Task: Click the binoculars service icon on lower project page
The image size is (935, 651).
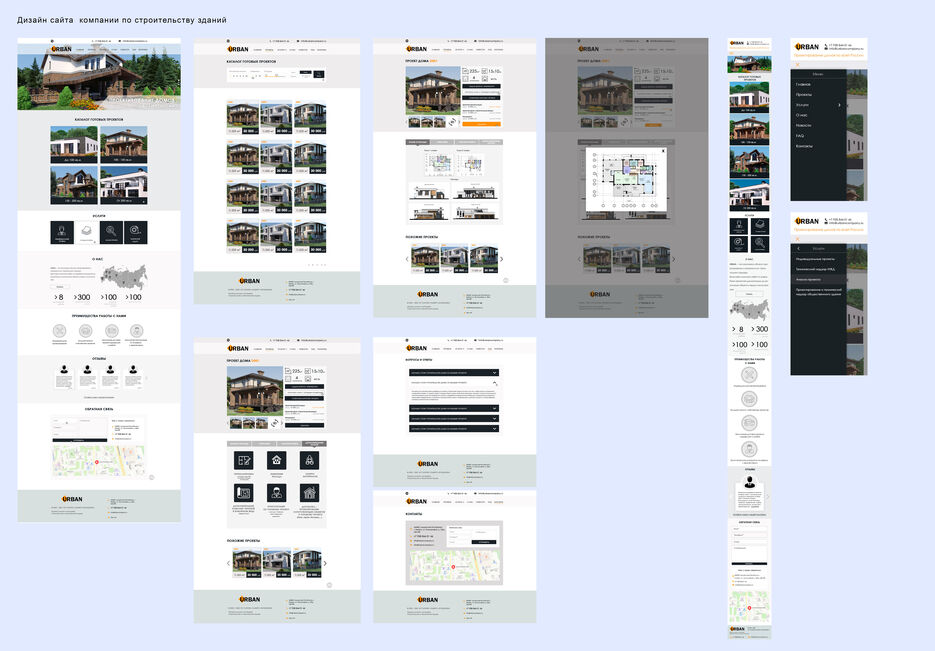Action: tap(309, 460)
